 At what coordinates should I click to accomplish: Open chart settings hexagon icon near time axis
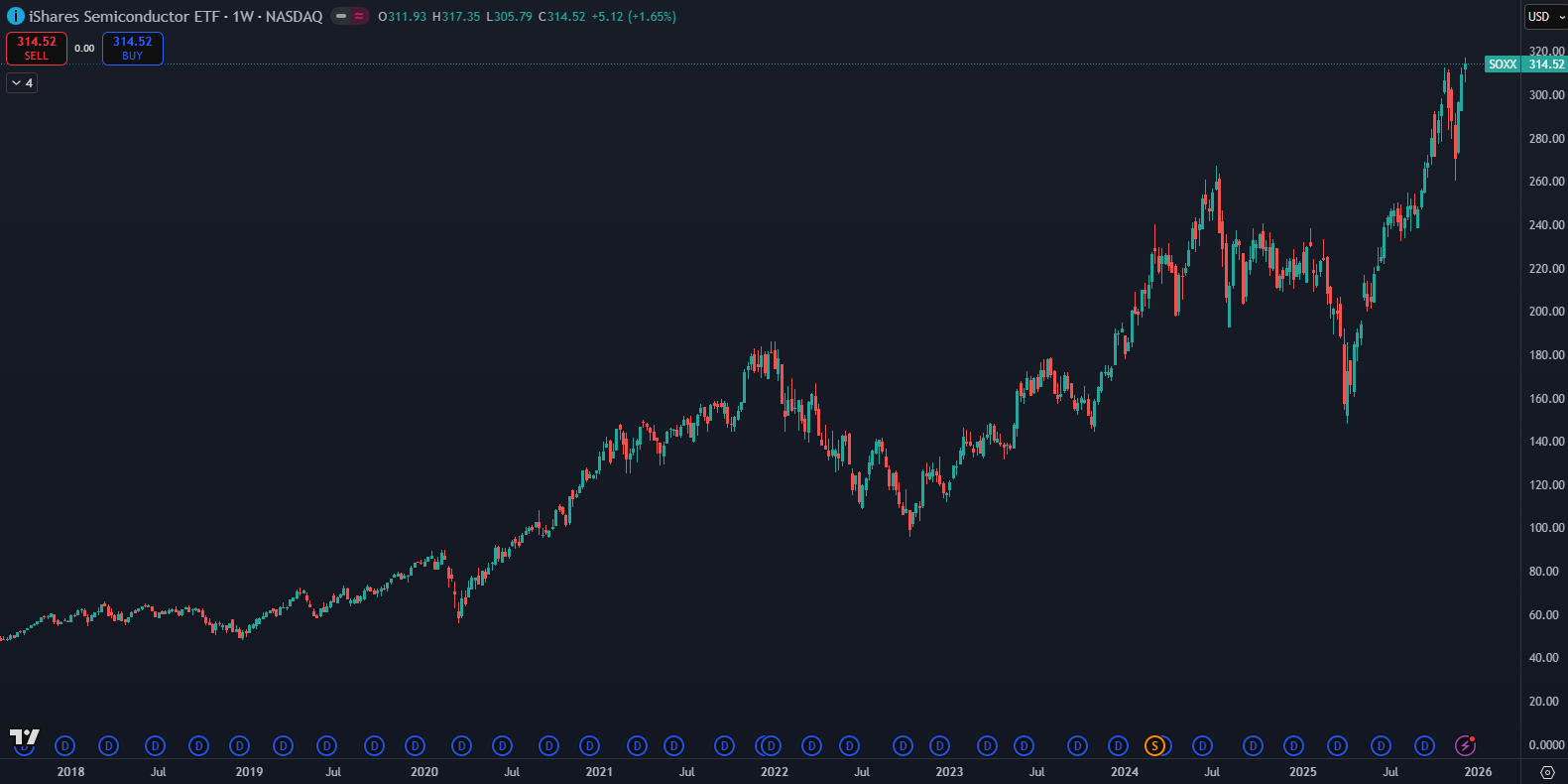pyautogui.click(x=1547, y=772)
